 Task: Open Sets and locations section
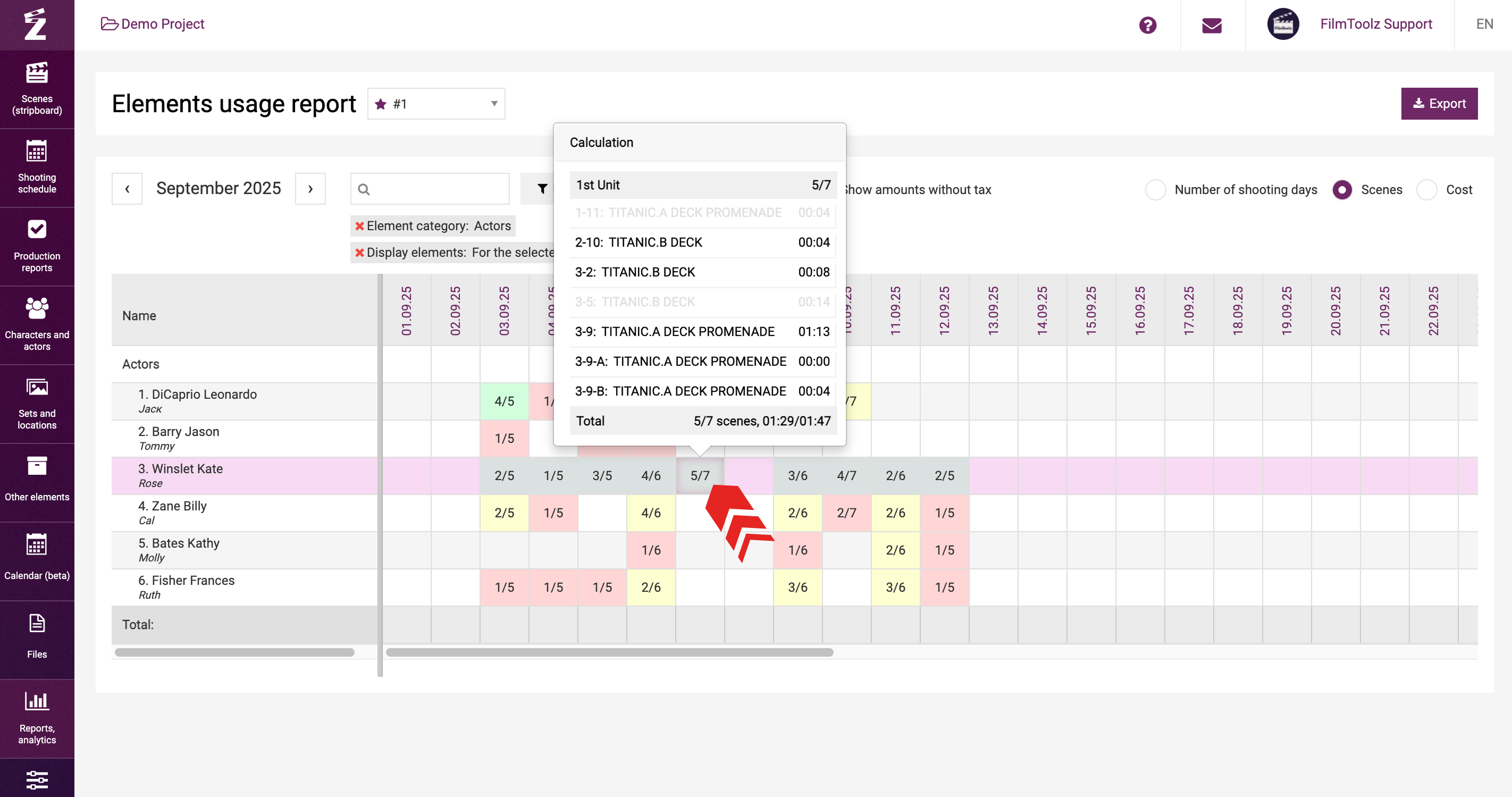tap(37, 403)
